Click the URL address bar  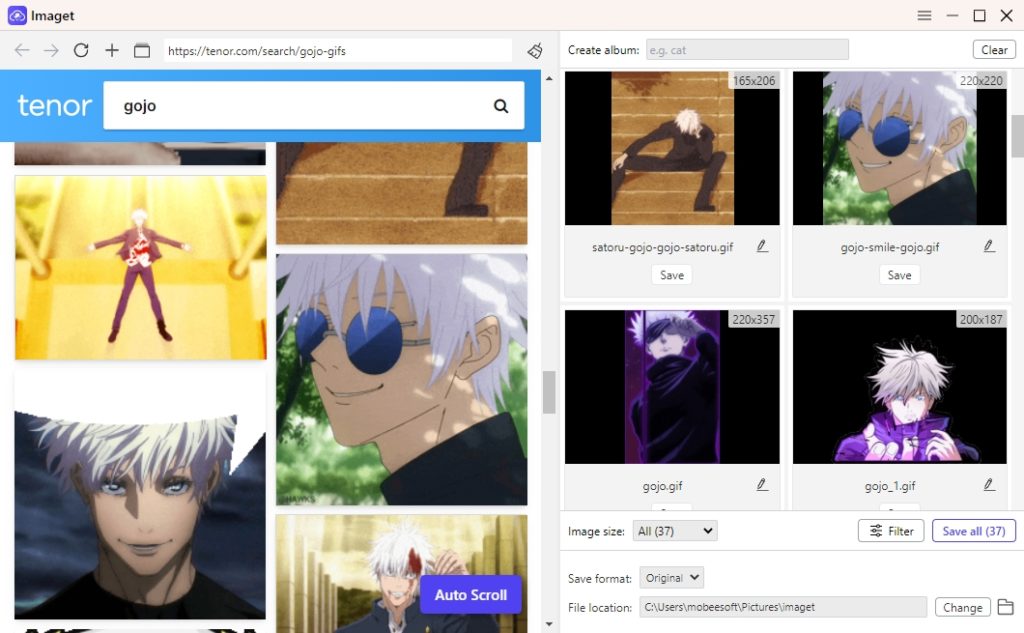(338, 50)
